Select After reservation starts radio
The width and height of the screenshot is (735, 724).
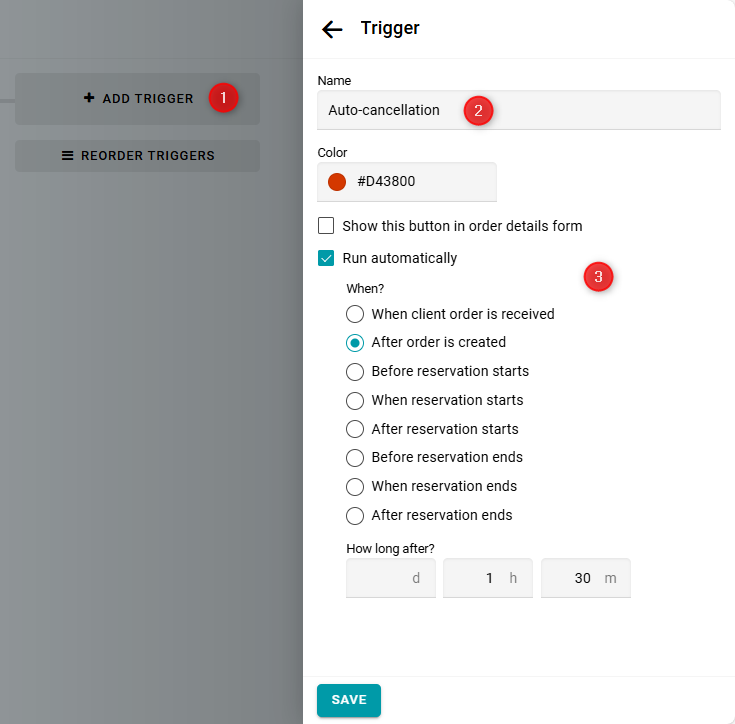[355, 429]
